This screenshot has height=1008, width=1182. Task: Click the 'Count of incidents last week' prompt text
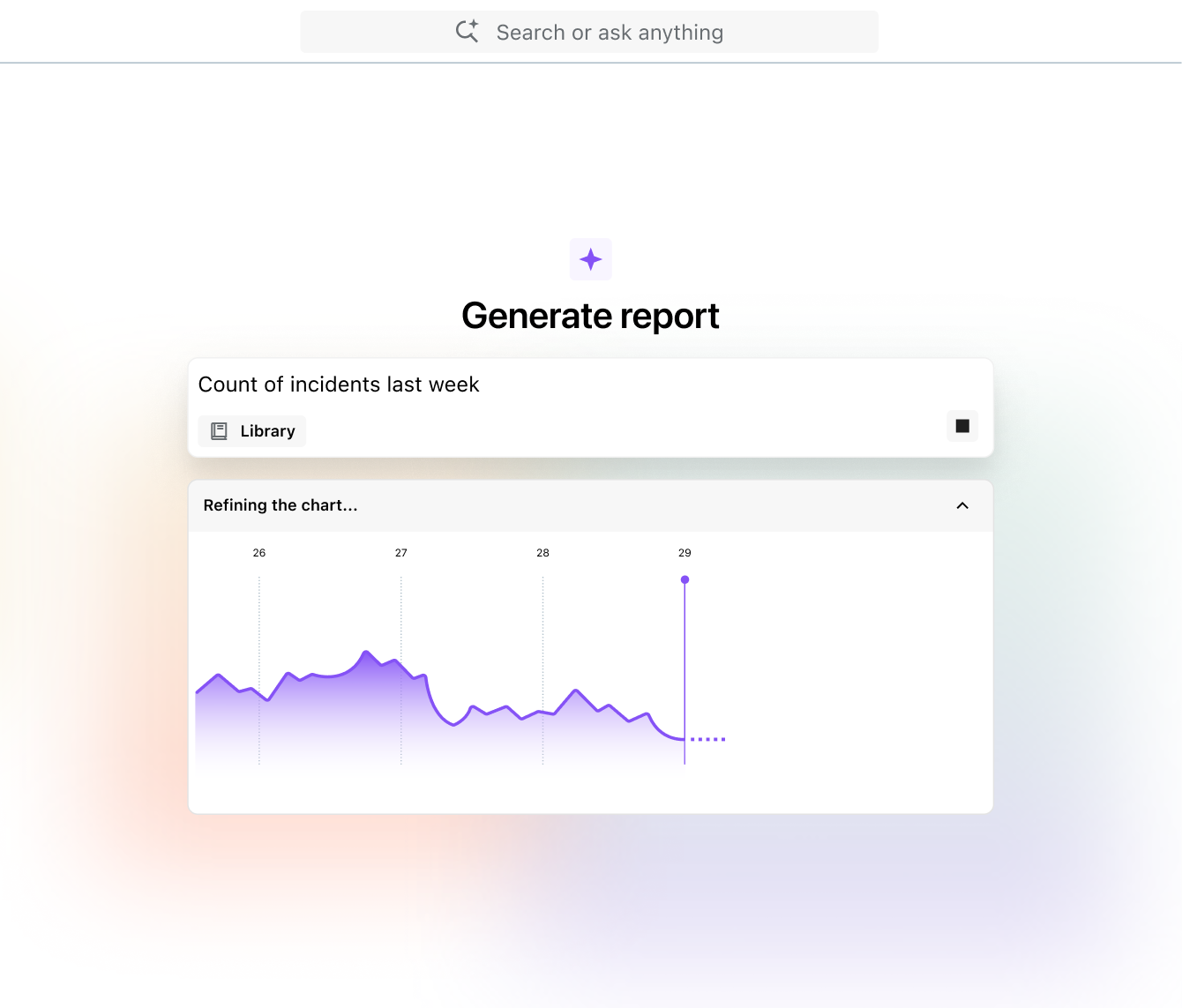point(339,385)
